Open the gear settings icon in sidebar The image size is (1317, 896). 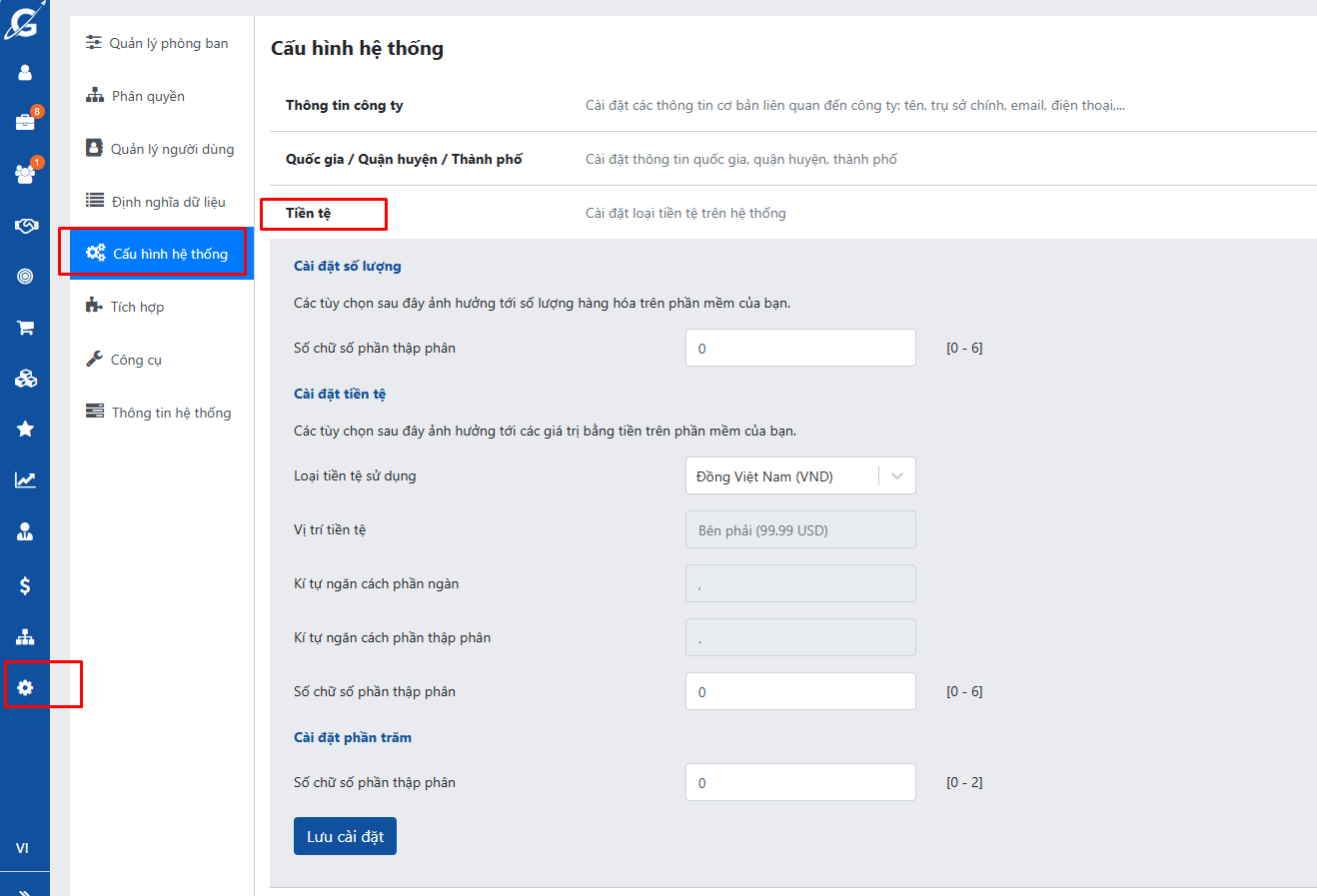coord(25,687)
